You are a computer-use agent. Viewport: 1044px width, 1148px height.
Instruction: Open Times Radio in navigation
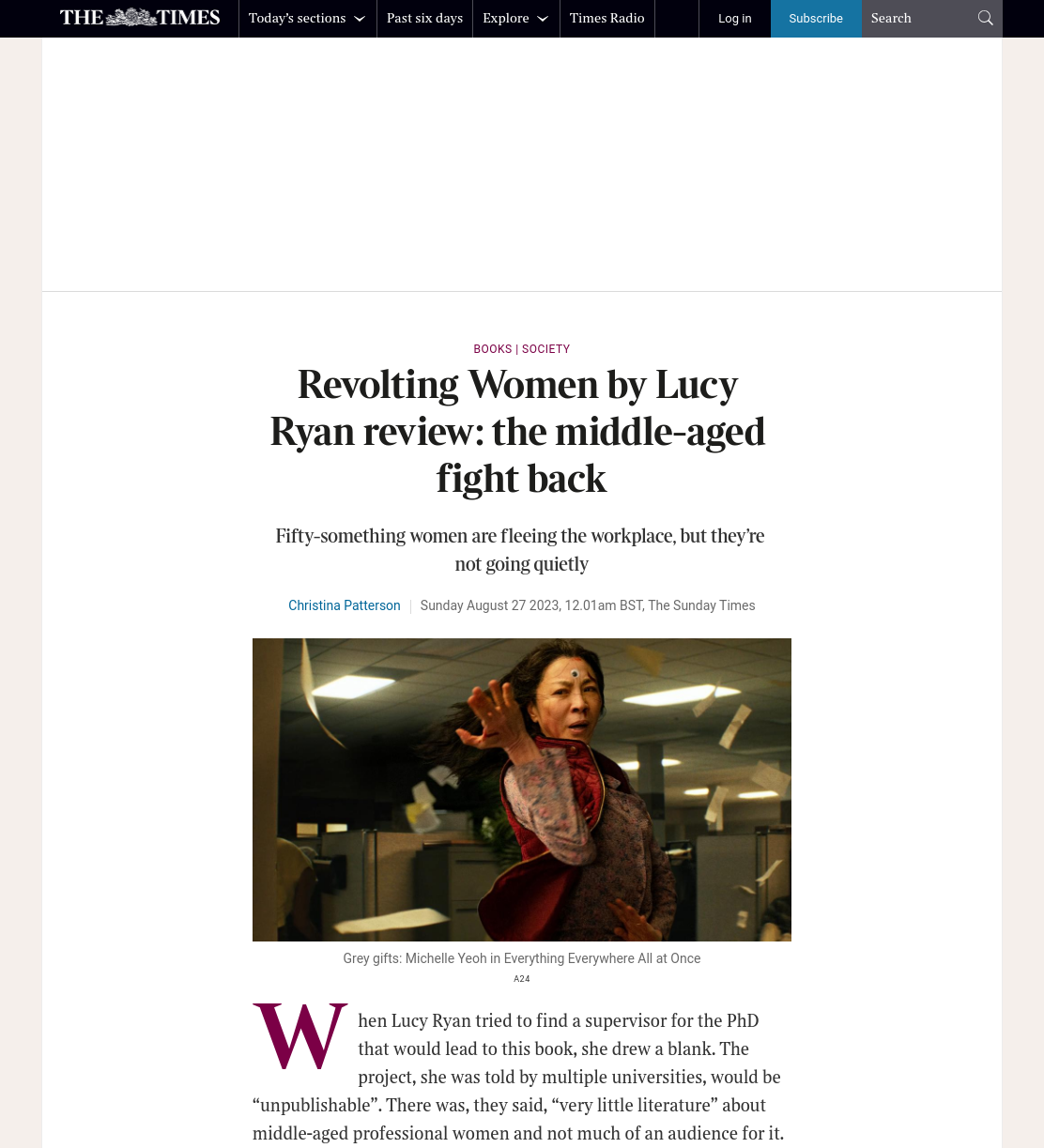[606, 18]
